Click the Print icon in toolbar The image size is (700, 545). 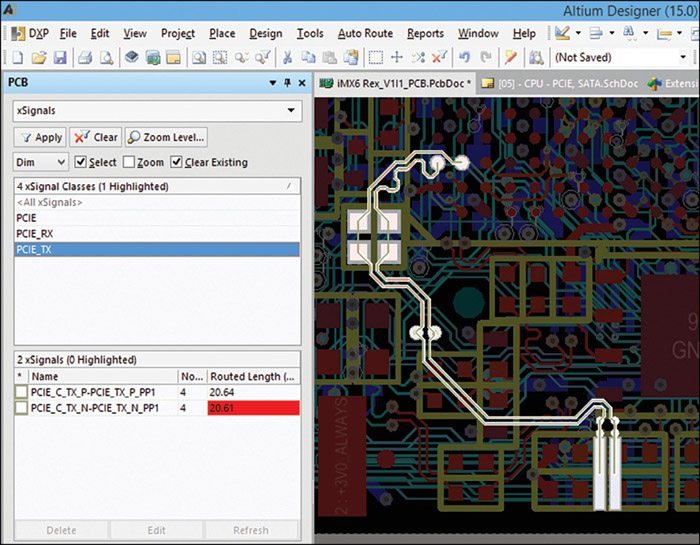click(x=84, y=58)
